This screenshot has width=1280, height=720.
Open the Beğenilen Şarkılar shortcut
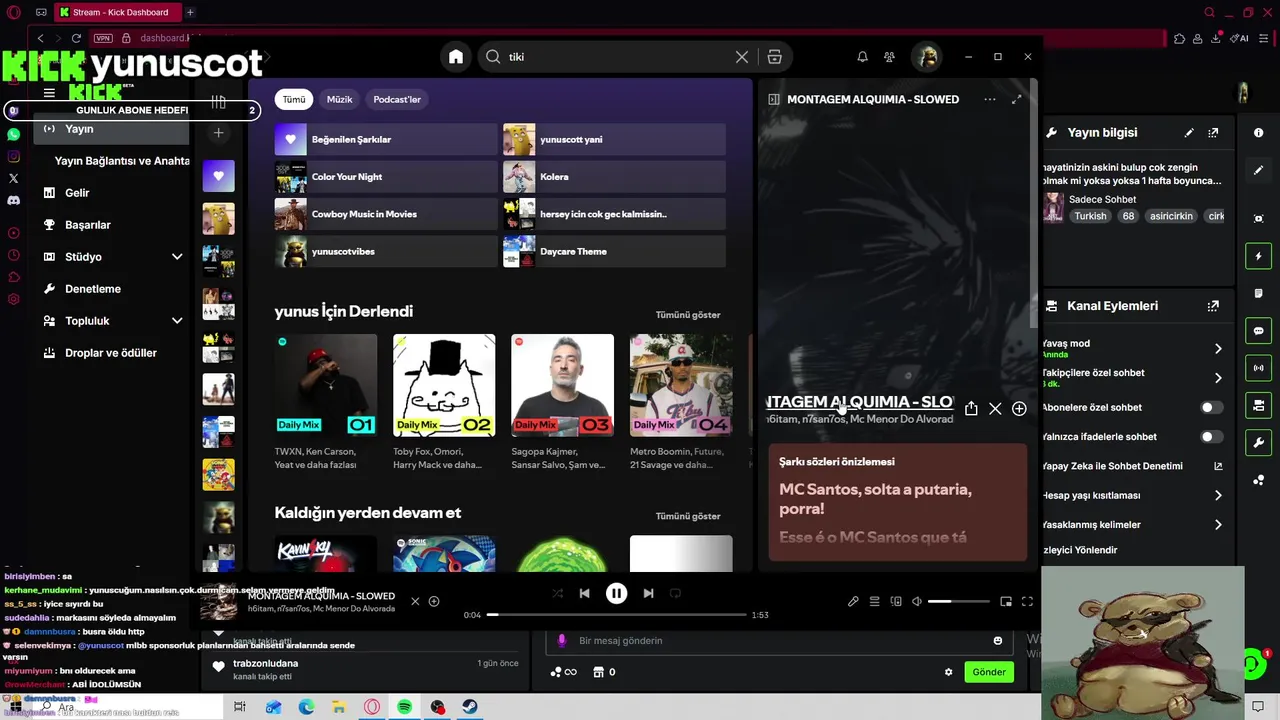coord(385,139)
